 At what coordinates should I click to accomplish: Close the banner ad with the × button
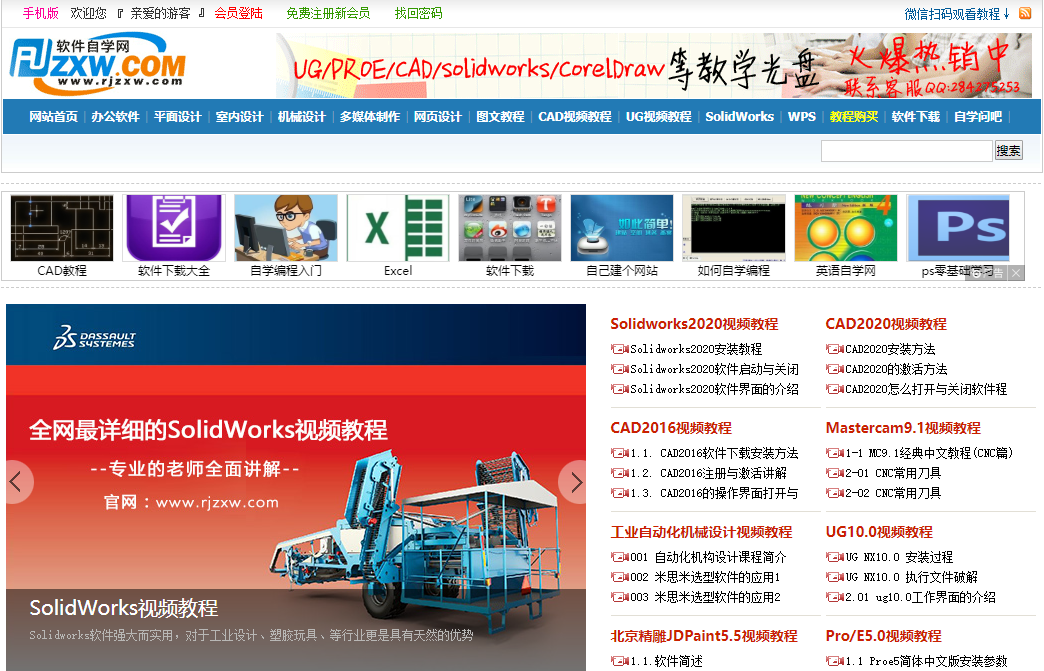click(1016, 272)
